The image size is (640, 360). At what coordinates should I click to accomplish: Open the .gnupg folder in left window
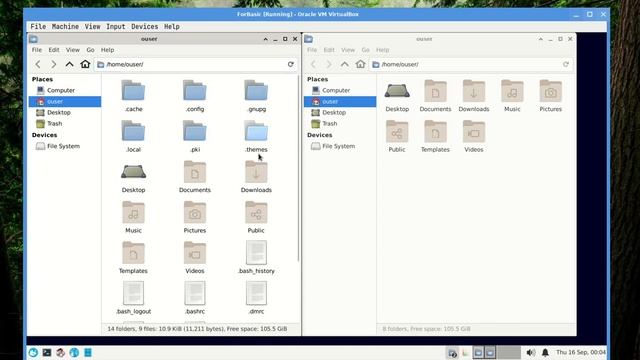pyautogui.click(x=256, y=96)
